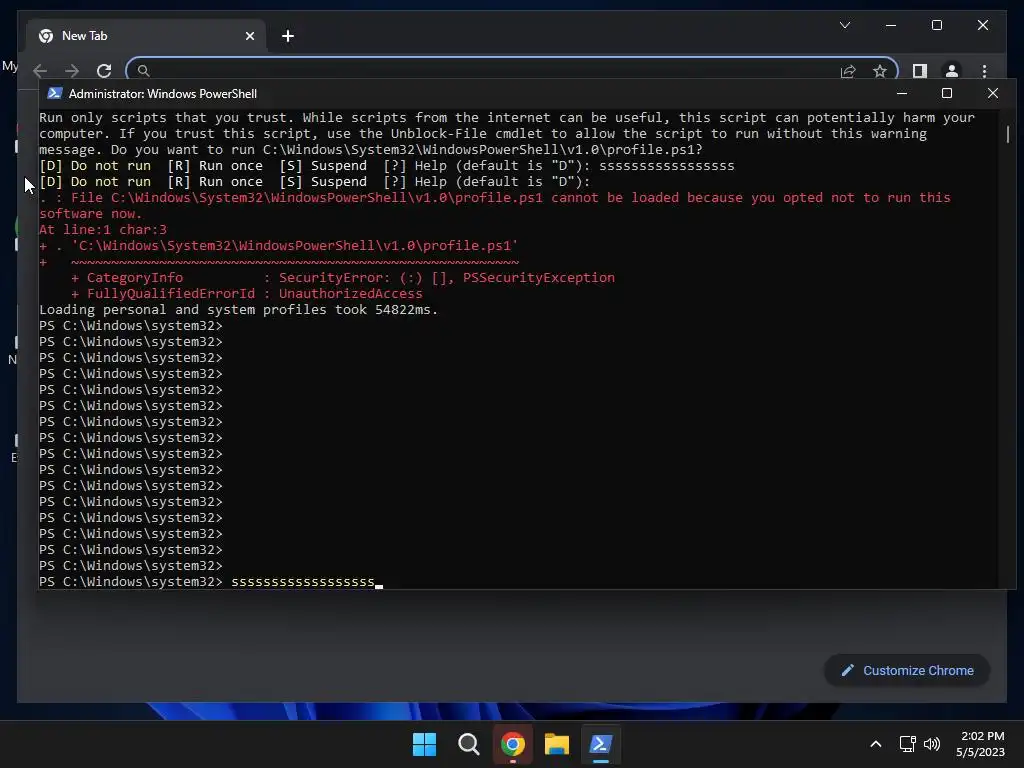
Task: Go forward in Chrome
Action: (72, 71)
